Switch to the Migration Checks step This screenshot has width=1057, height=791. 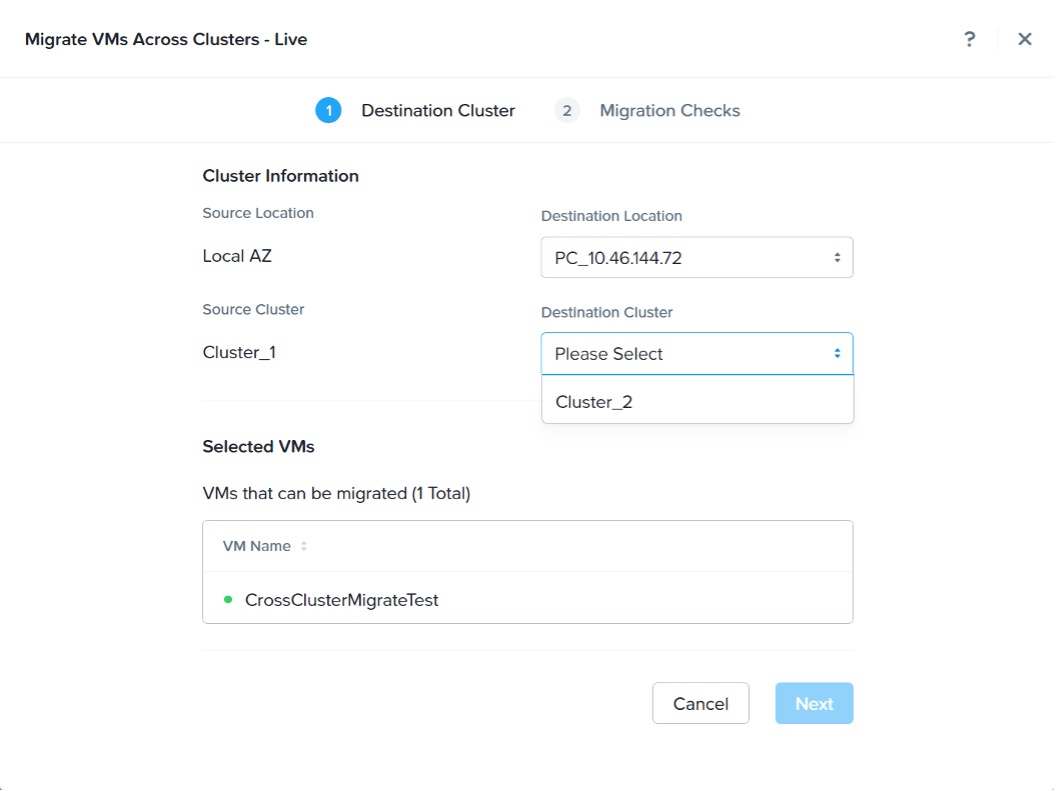(x=670, y=111)
